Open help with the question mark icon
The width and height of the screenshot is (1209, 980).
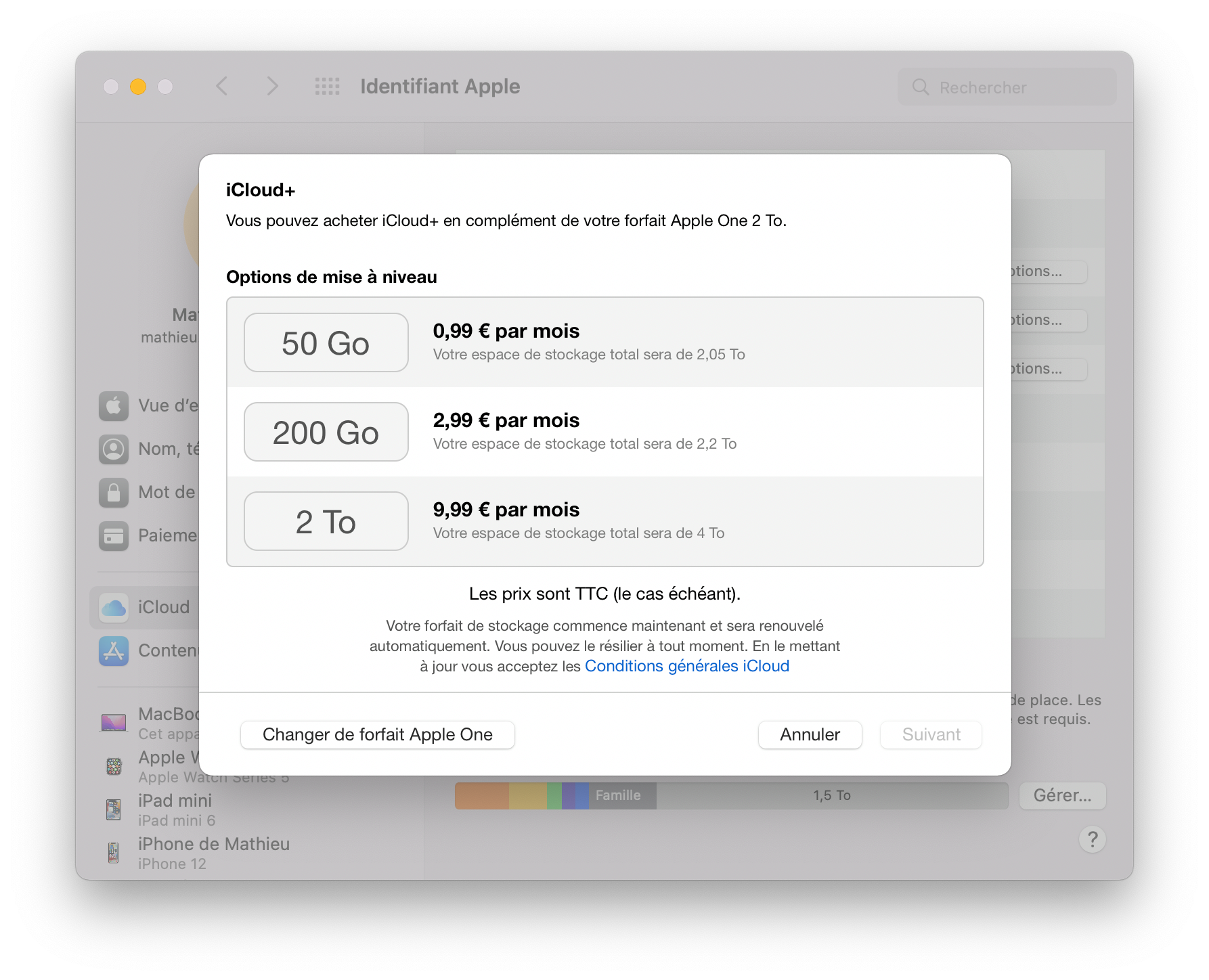[1091, 839]
